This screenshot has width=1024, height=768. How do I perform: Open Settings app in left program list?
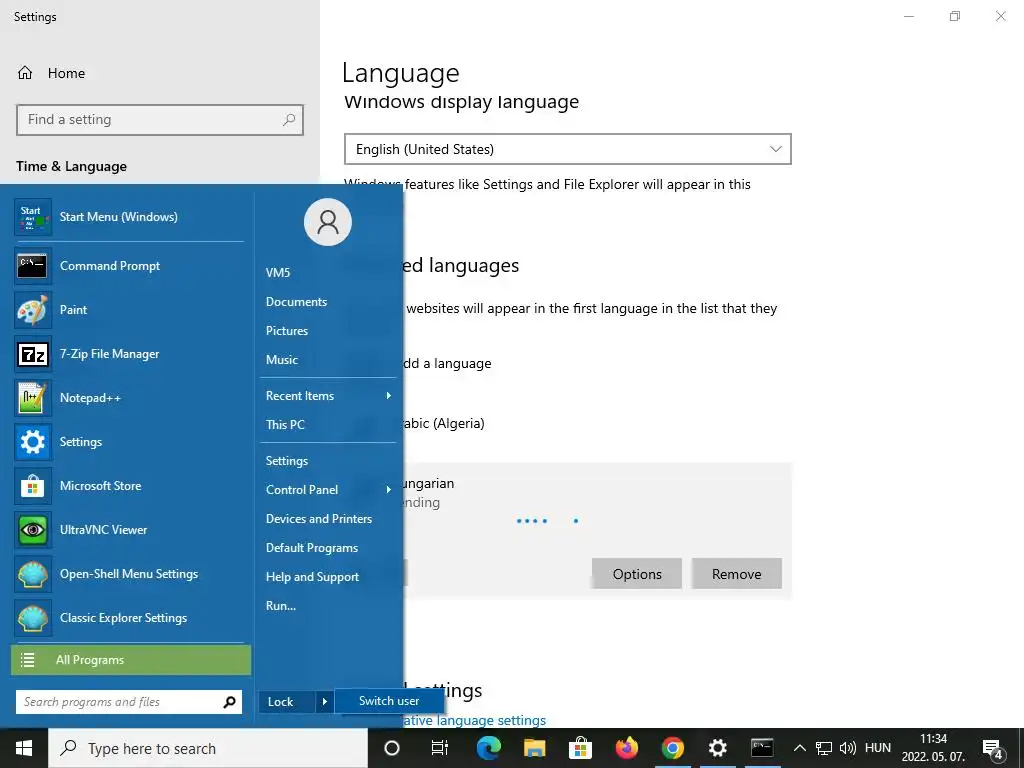129,442
